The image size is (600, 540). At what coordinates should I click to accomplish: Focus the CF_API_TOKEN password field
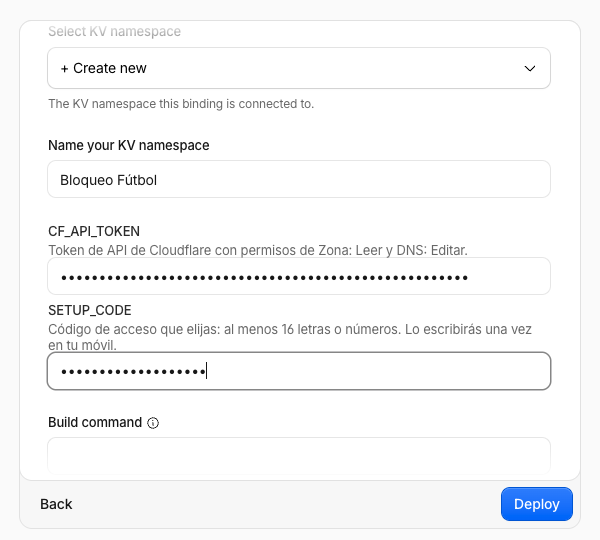click(299, 276)
